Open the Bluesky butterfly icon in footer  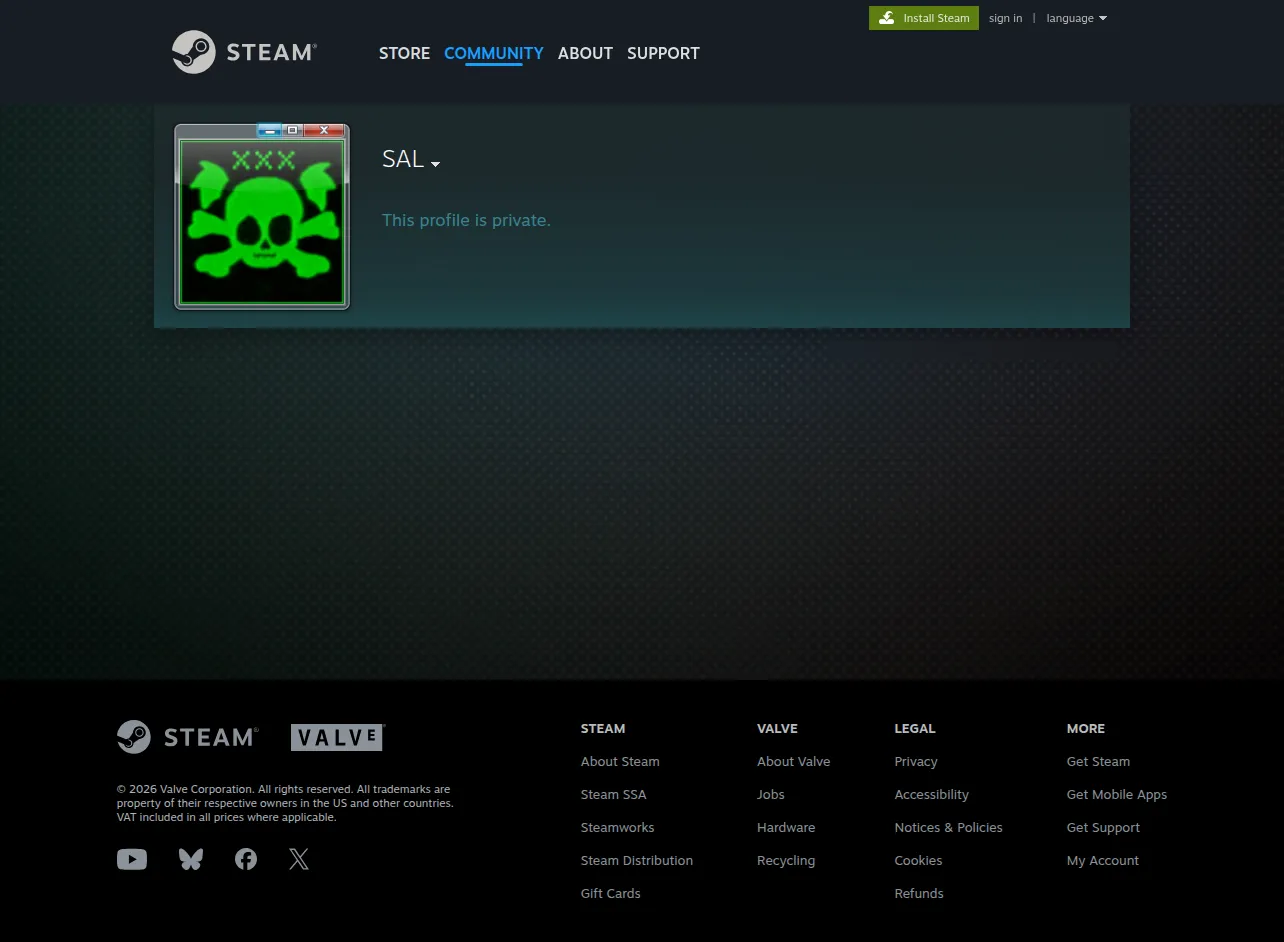coord(191,859)
